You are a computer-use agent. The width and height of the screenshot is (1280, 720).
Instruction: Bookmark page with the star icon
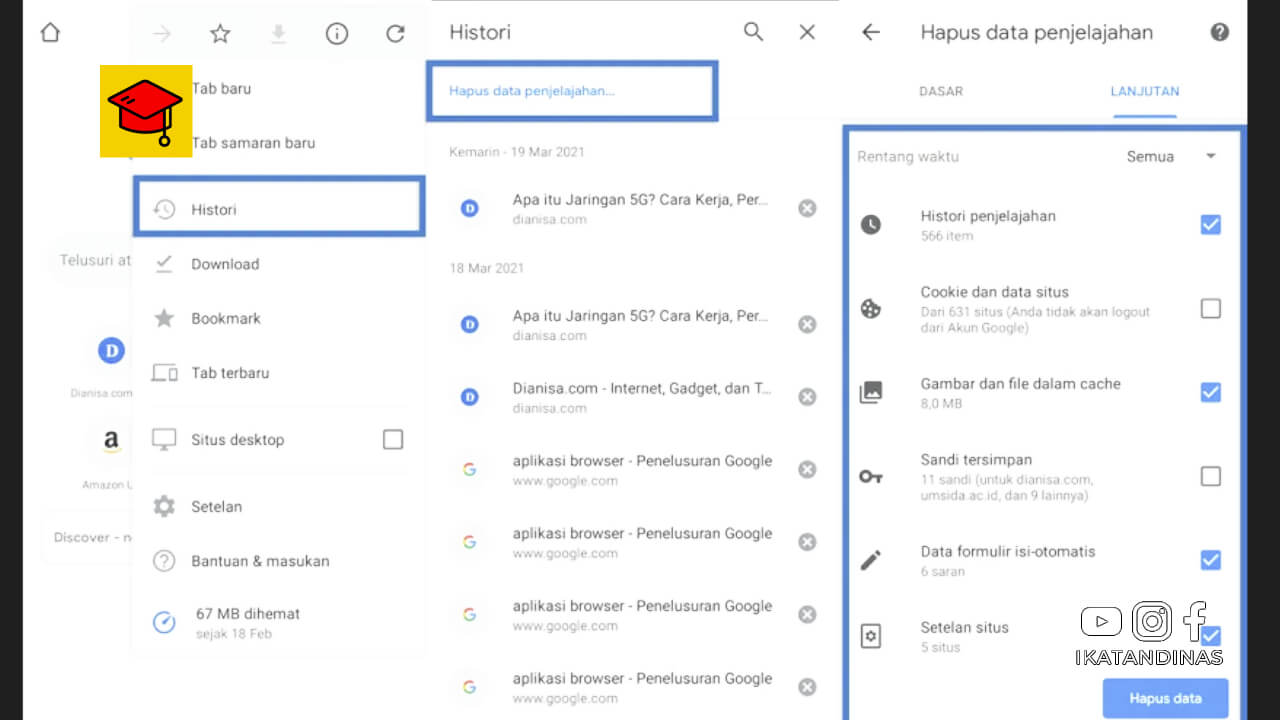[x=220, y=34]
